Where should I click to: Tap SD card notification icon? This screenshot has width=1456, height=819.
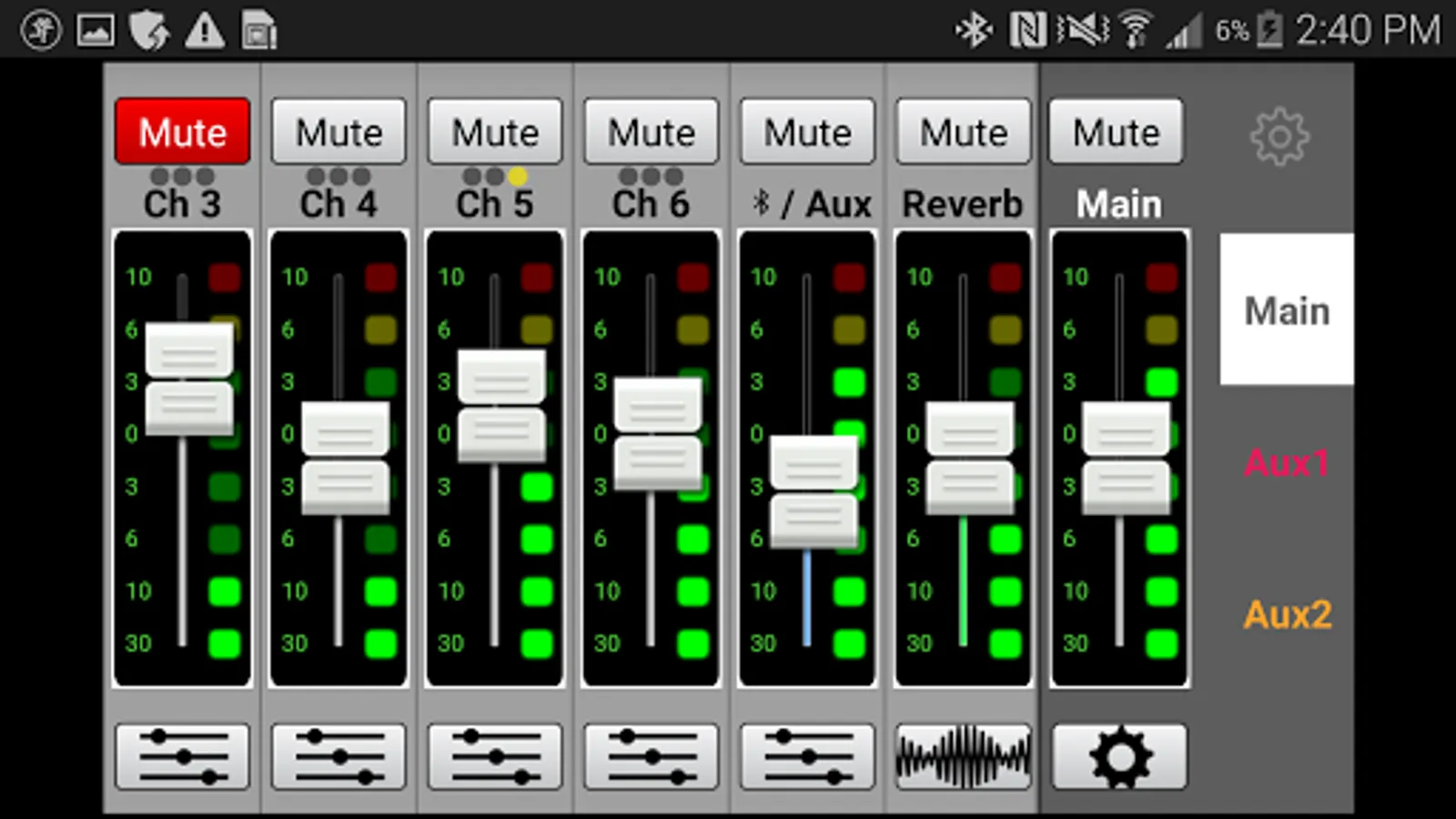pyautogui.click(x=259, y=32)
